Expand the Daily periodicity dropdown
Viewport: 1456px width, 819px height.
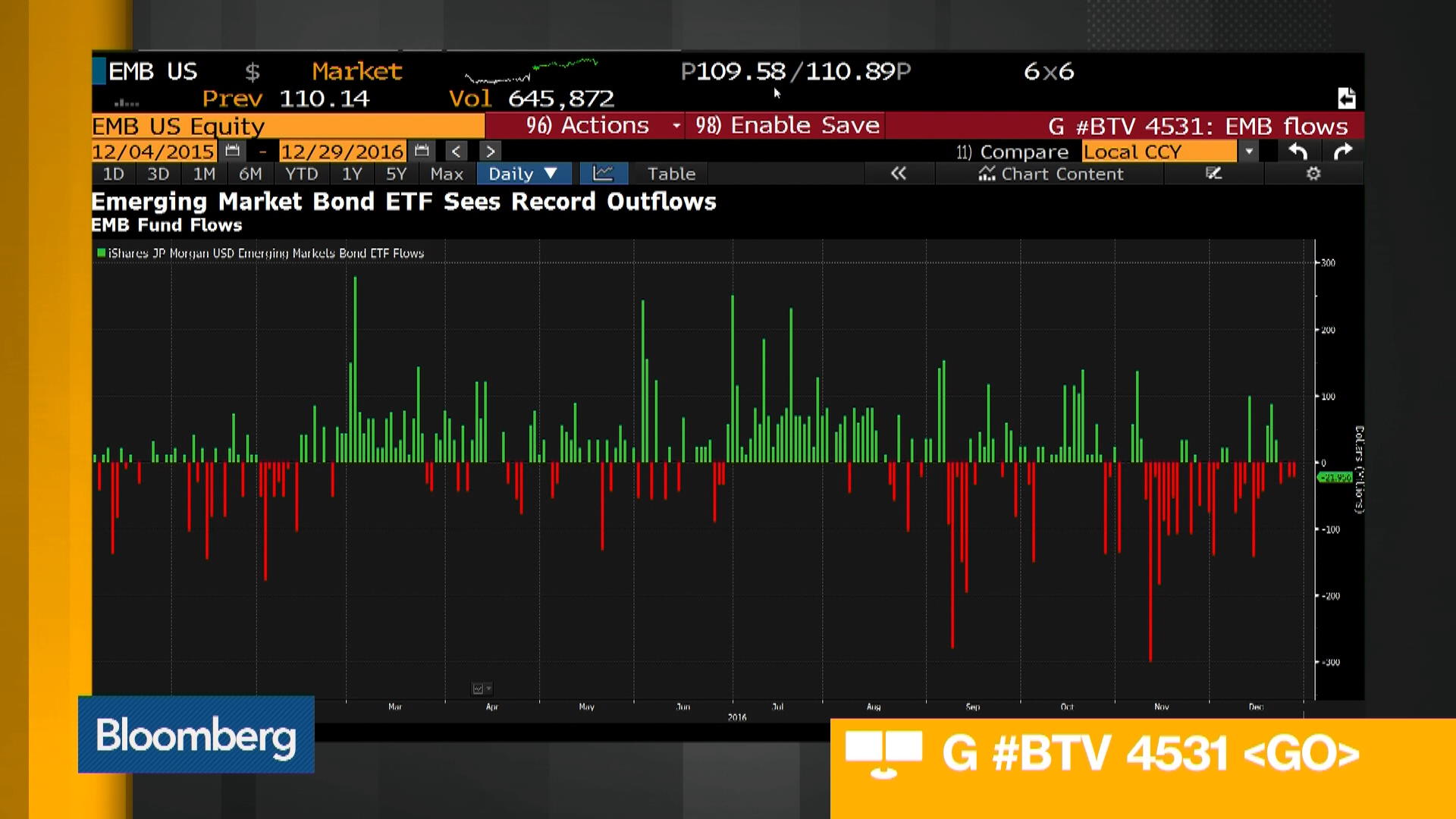[523, 174]
